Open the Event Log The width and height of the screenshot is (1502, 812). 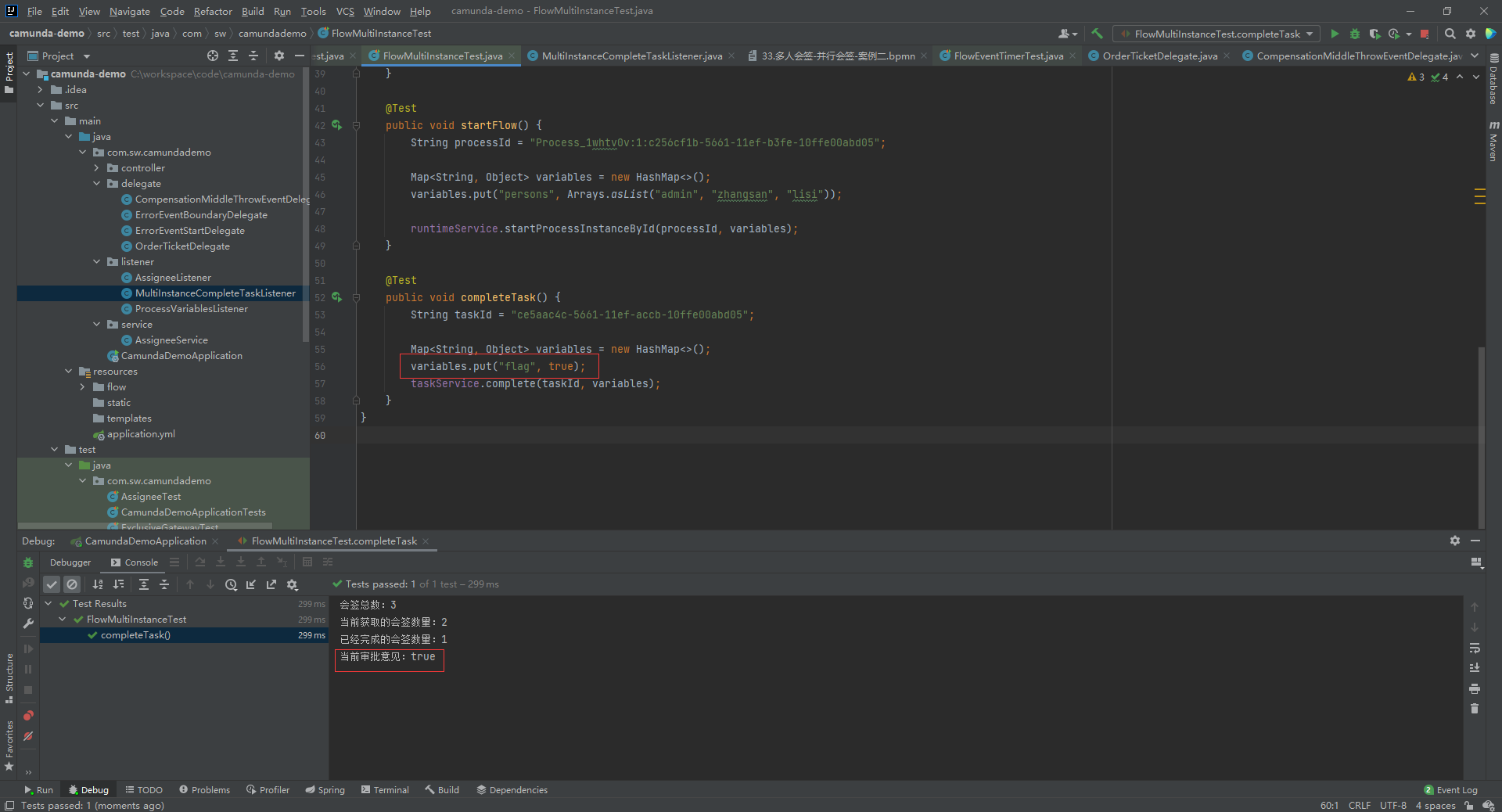click(1450, 790)
